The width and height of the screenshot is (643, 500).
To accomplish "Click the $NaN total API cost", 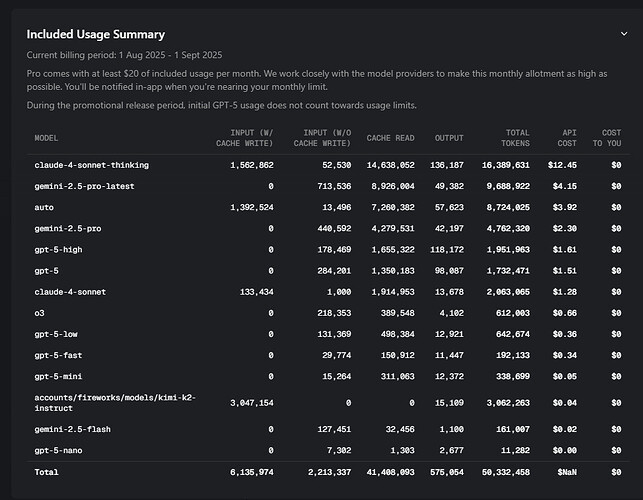I will pos(567,472).
